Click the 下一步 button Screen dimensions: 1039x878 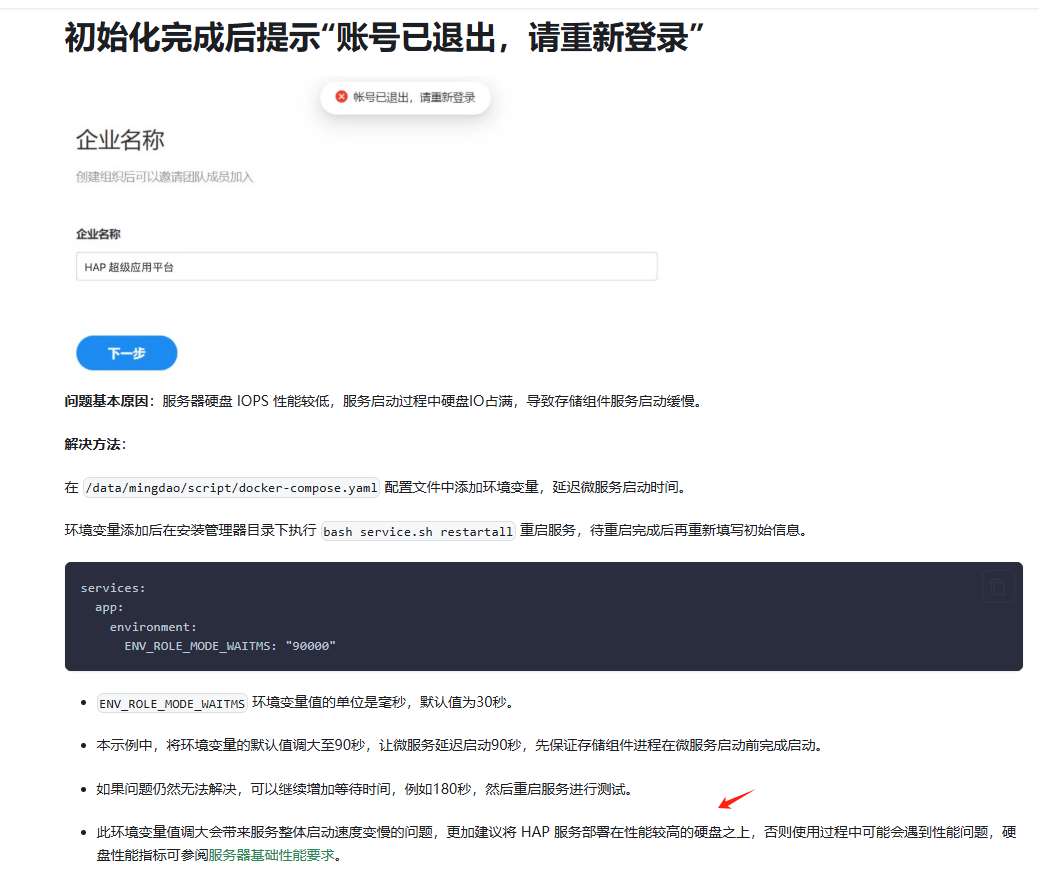tap(127, 353)
